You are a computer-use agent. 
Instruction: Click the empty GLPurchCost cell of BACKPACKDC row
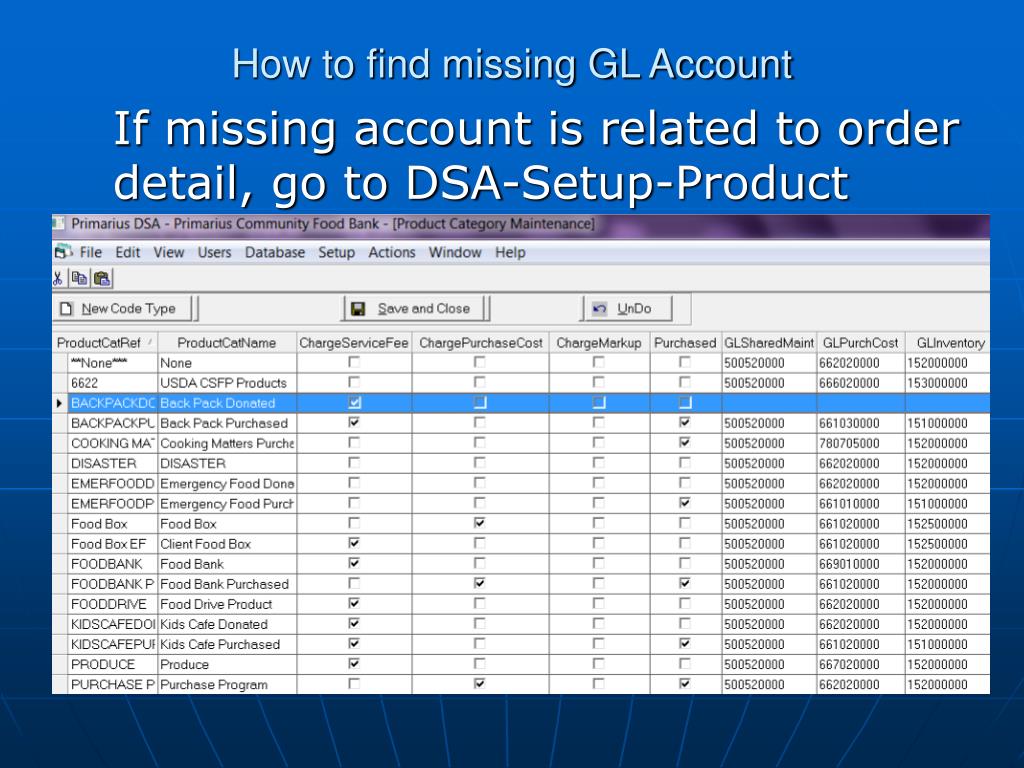(860, 403)
